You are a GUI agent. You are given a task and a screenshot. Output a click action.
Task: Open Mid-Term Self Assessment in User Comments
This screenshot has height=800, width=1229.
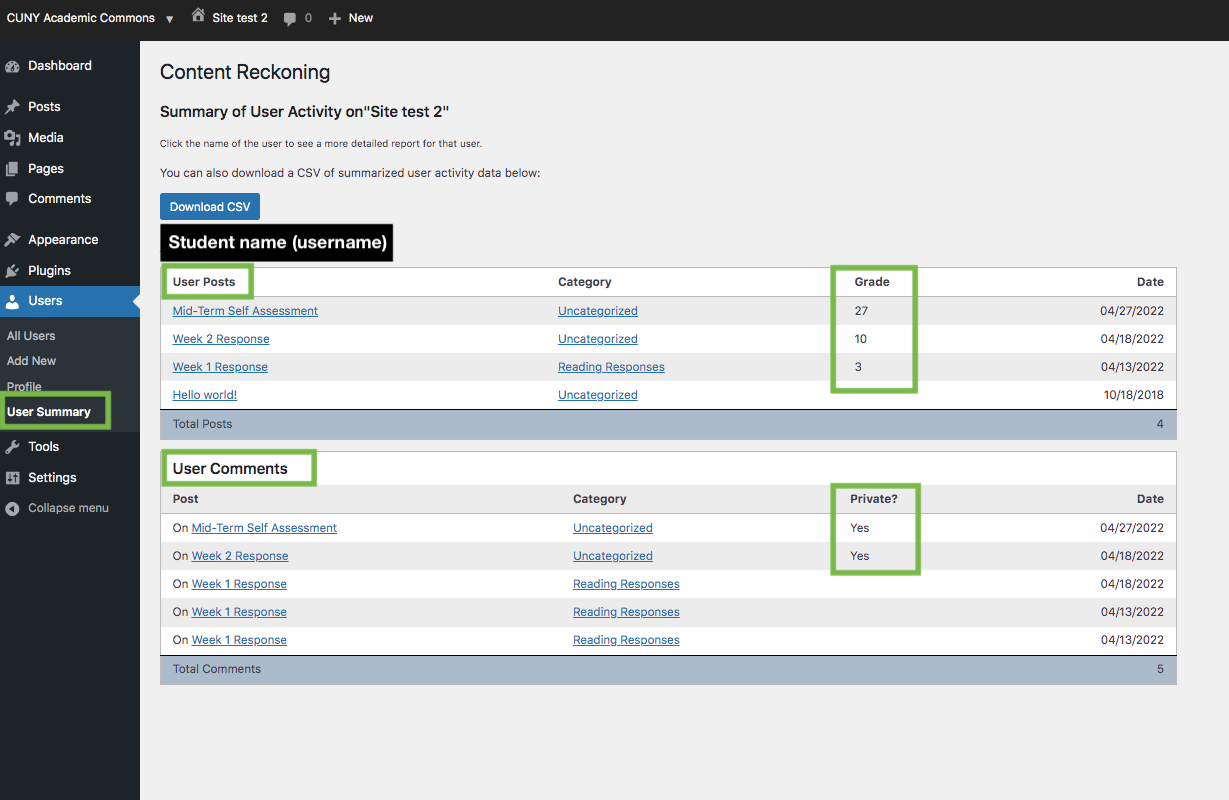pos(264,528)
